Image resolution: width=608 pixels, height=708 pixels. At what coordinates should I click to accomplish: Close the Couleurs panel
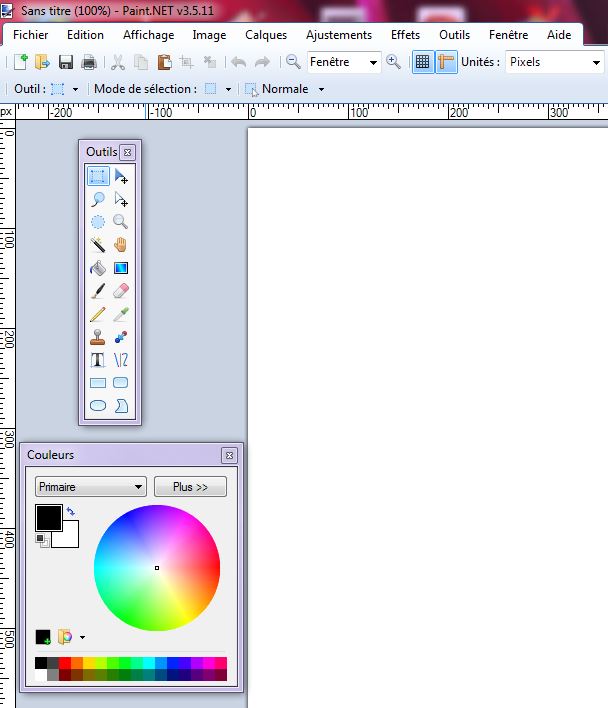(x=229, y=455)
